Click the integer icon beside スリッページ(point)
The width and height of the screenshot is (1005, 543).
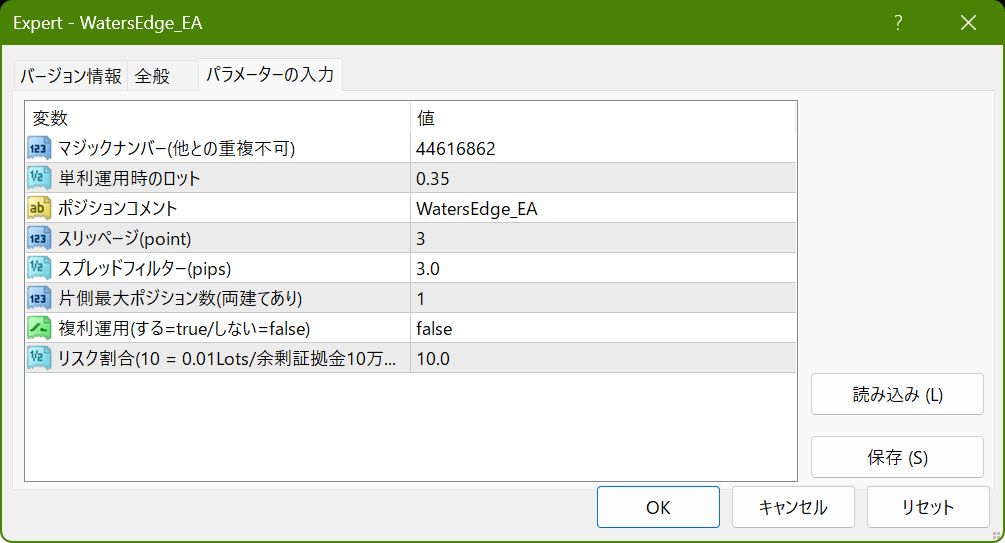click(40, 239)
